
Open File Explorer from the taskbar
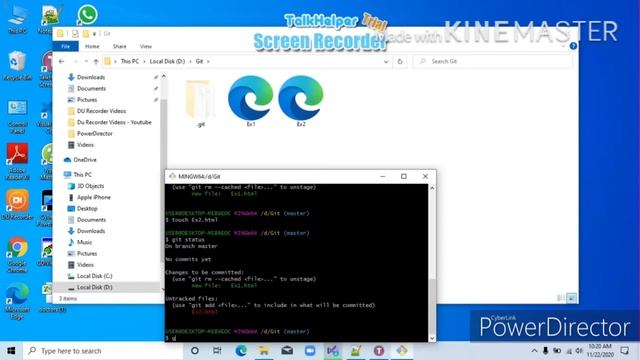coord(264,351)
